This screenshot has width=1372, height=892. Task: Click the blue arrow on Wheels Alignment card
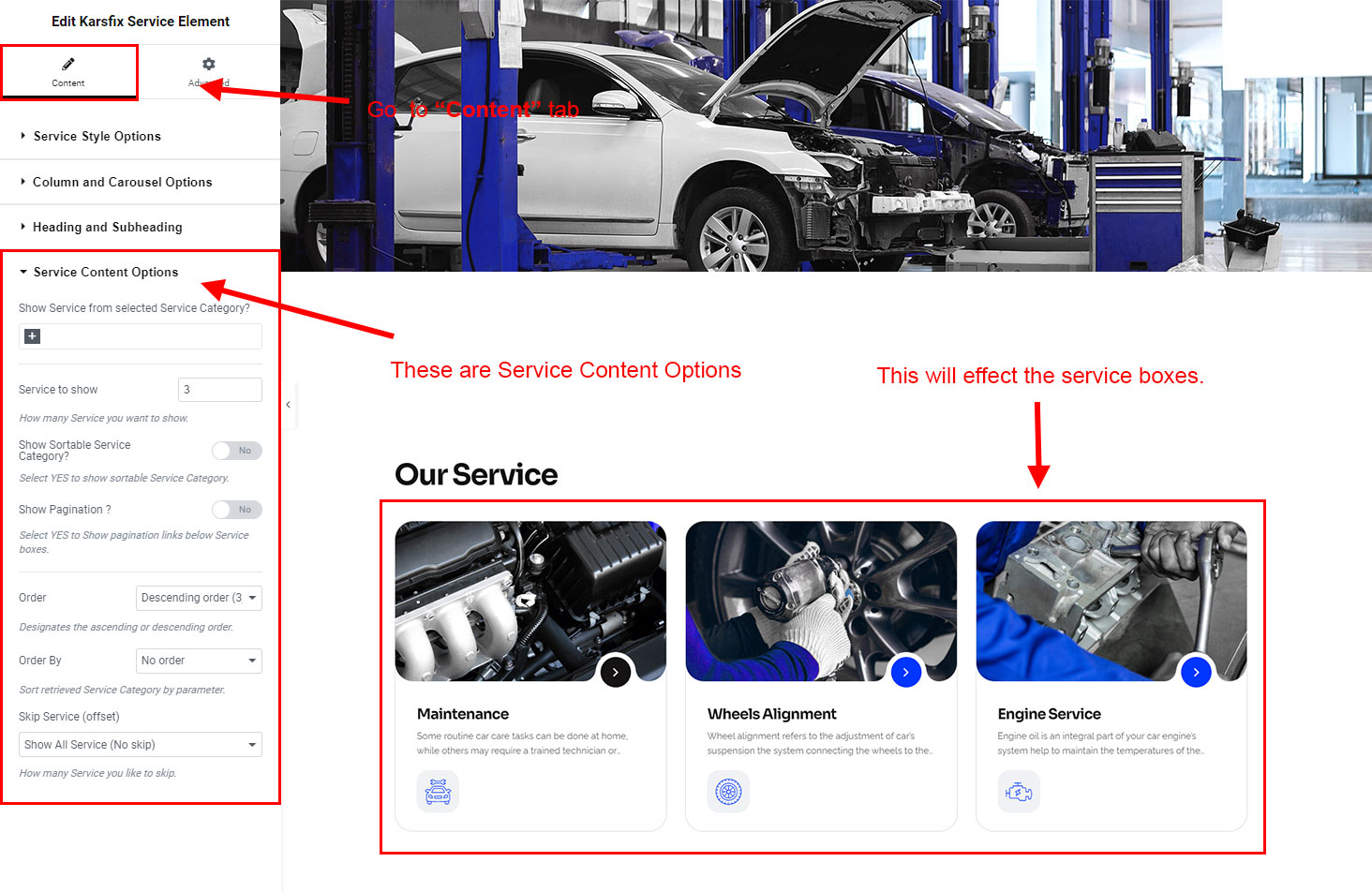(905, 672)
